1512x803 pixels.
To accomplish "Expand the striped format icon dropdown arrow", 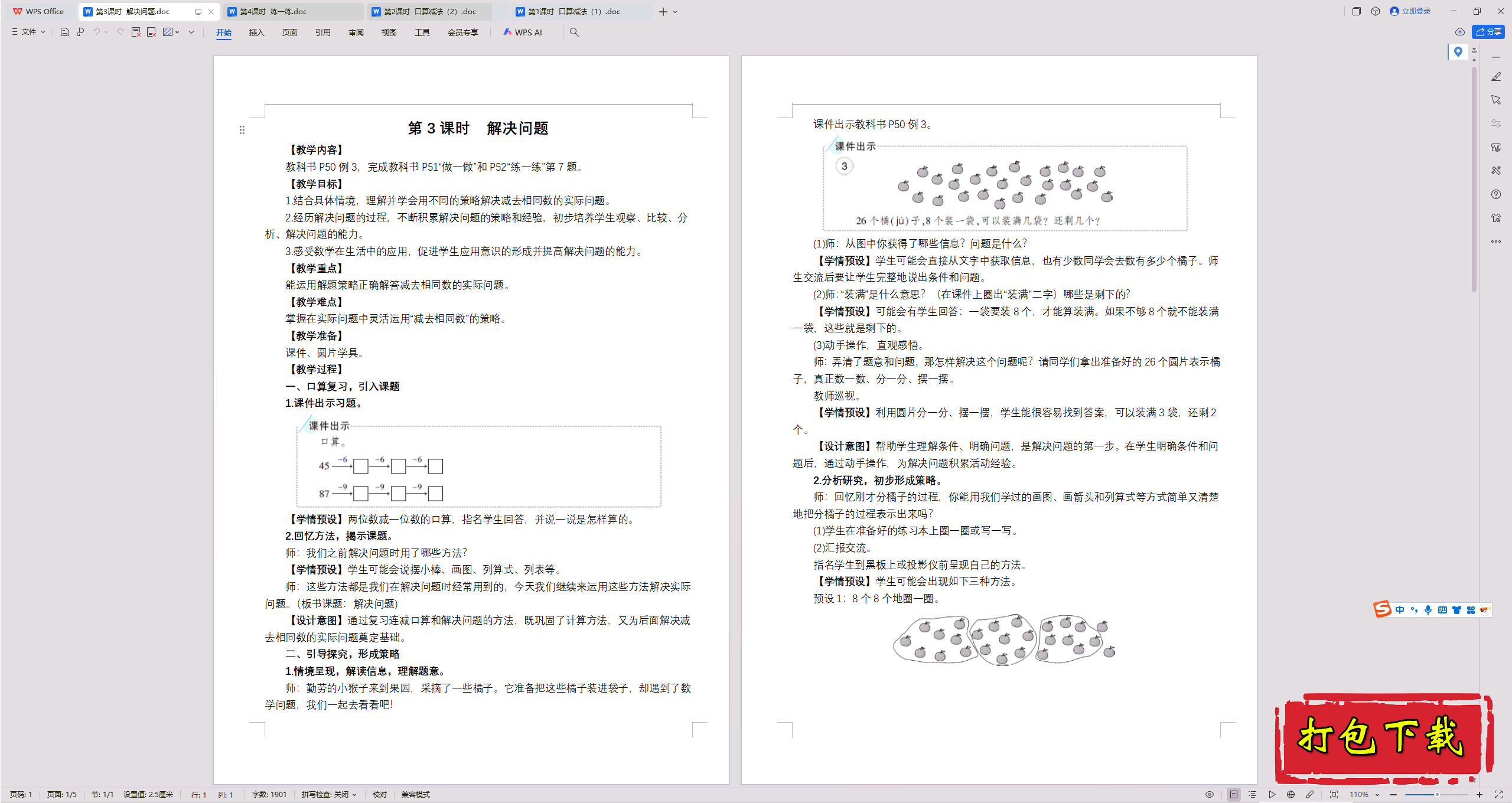I will 177,32.
